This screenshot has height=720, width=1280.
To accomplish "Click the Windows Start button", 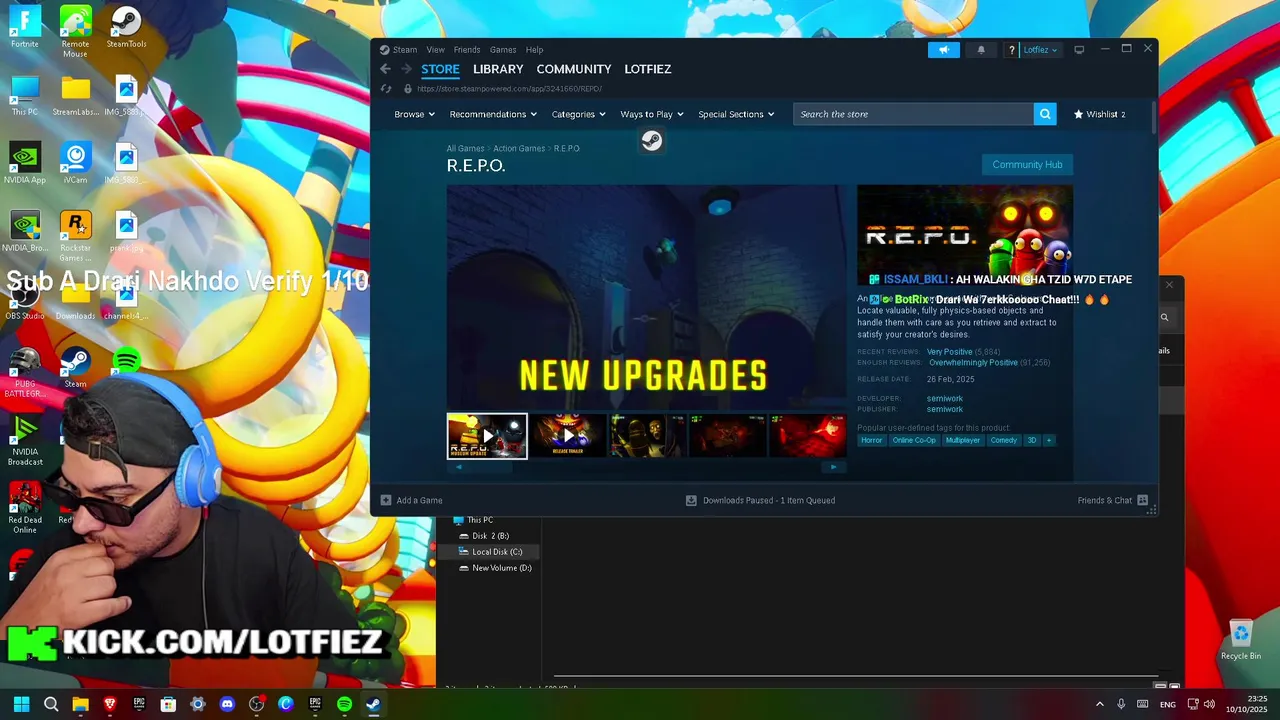I will [22, 704].
